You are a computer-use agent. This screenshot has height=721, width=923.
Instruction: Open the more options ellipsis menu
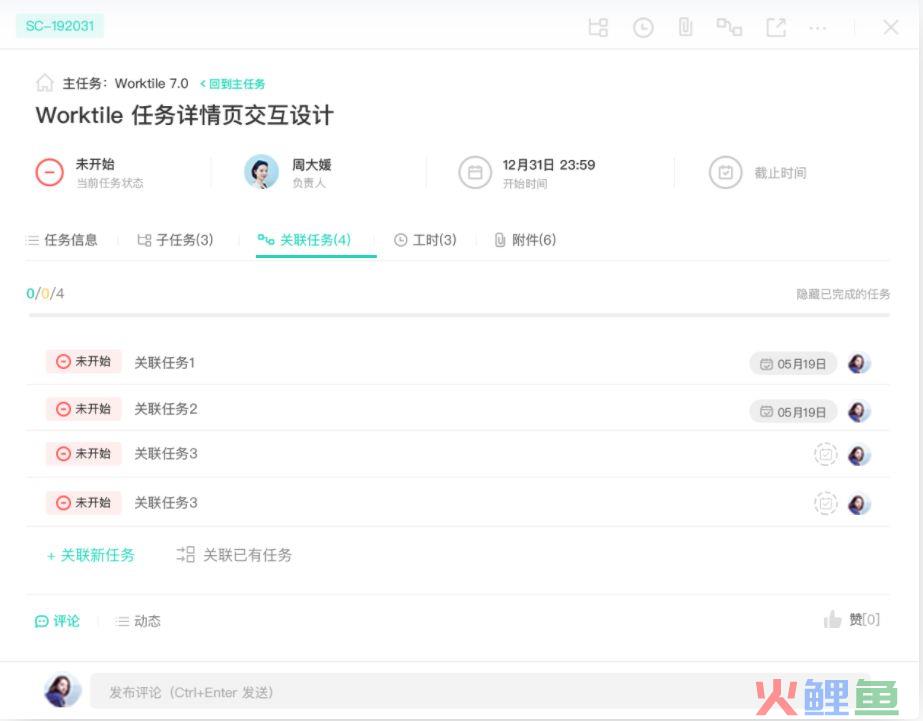[818, 28]
